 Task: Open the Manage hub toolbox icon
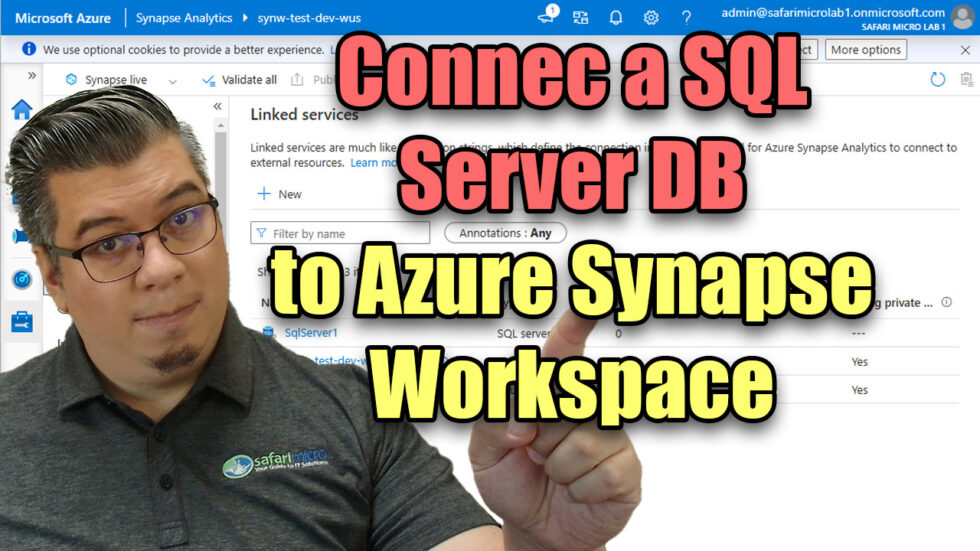pyautogui.click(x=21, y=321)
